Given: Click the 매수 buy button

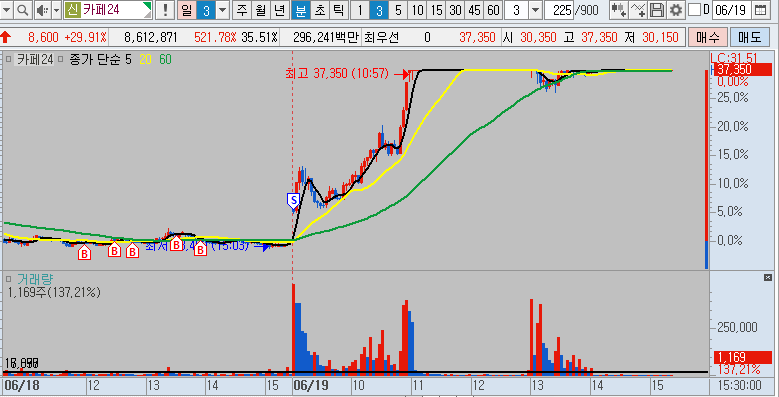Looking at the screenshot, I should [x=707, y=37].
